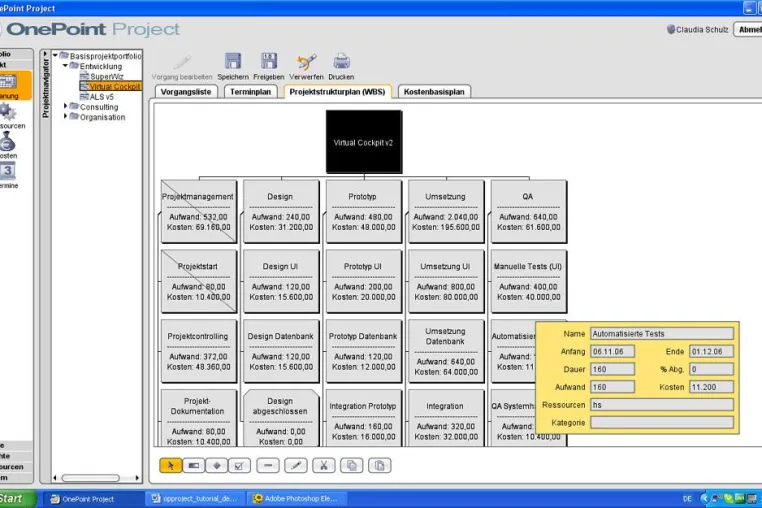Click the DE language indicator
Screen dimensions: 762x508
(x=687, y=499)
